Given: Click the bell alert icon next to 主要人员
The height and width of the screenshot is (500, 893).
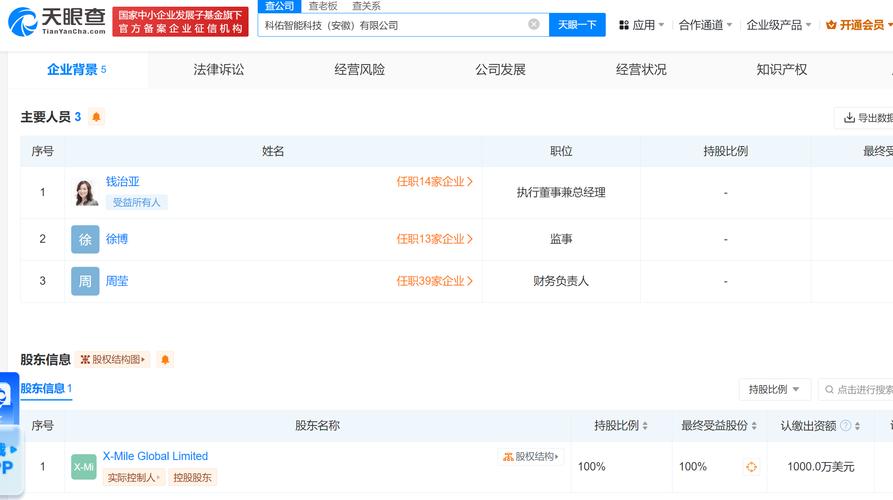Looking at the screenshot, I should coord(96,117).
